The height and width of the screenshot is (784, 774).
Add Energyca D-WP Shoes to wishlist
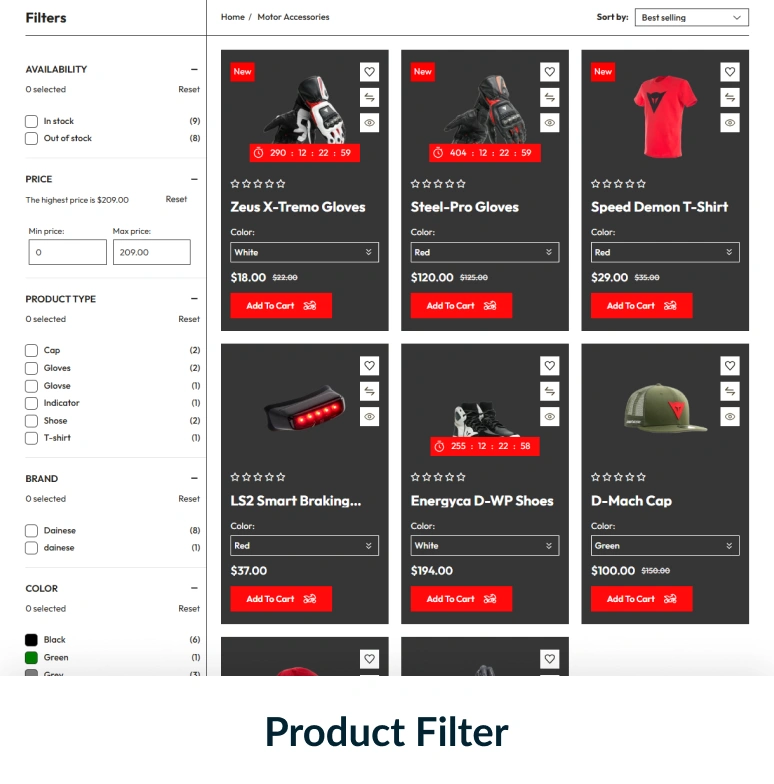550,366
